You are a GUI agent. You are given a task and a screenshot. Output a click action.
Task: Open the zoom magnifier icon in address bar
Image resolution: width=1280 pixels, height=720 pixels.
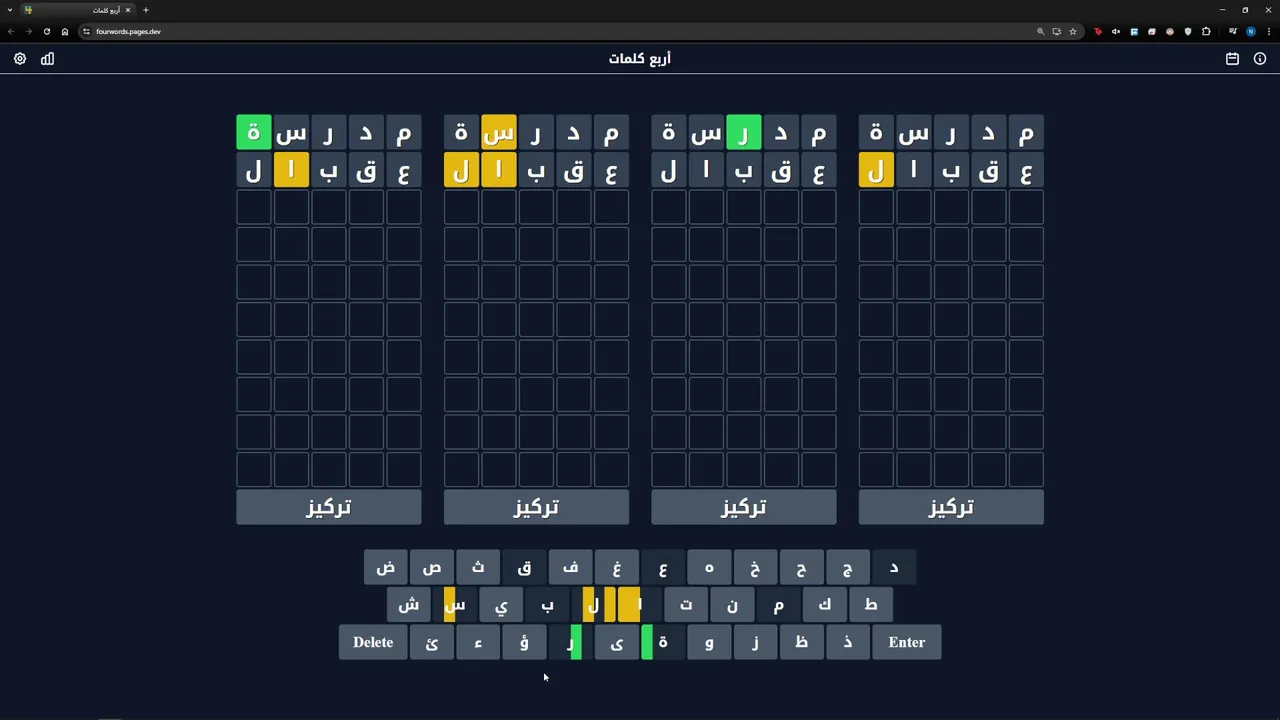(x=1041, y=31)
